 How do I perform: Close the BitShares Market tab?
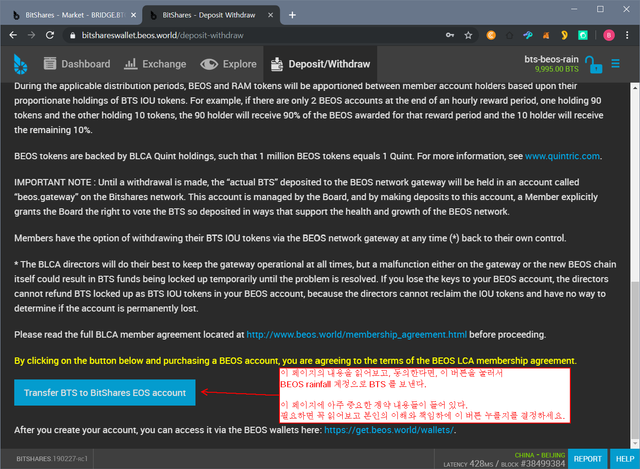point(133,15)
